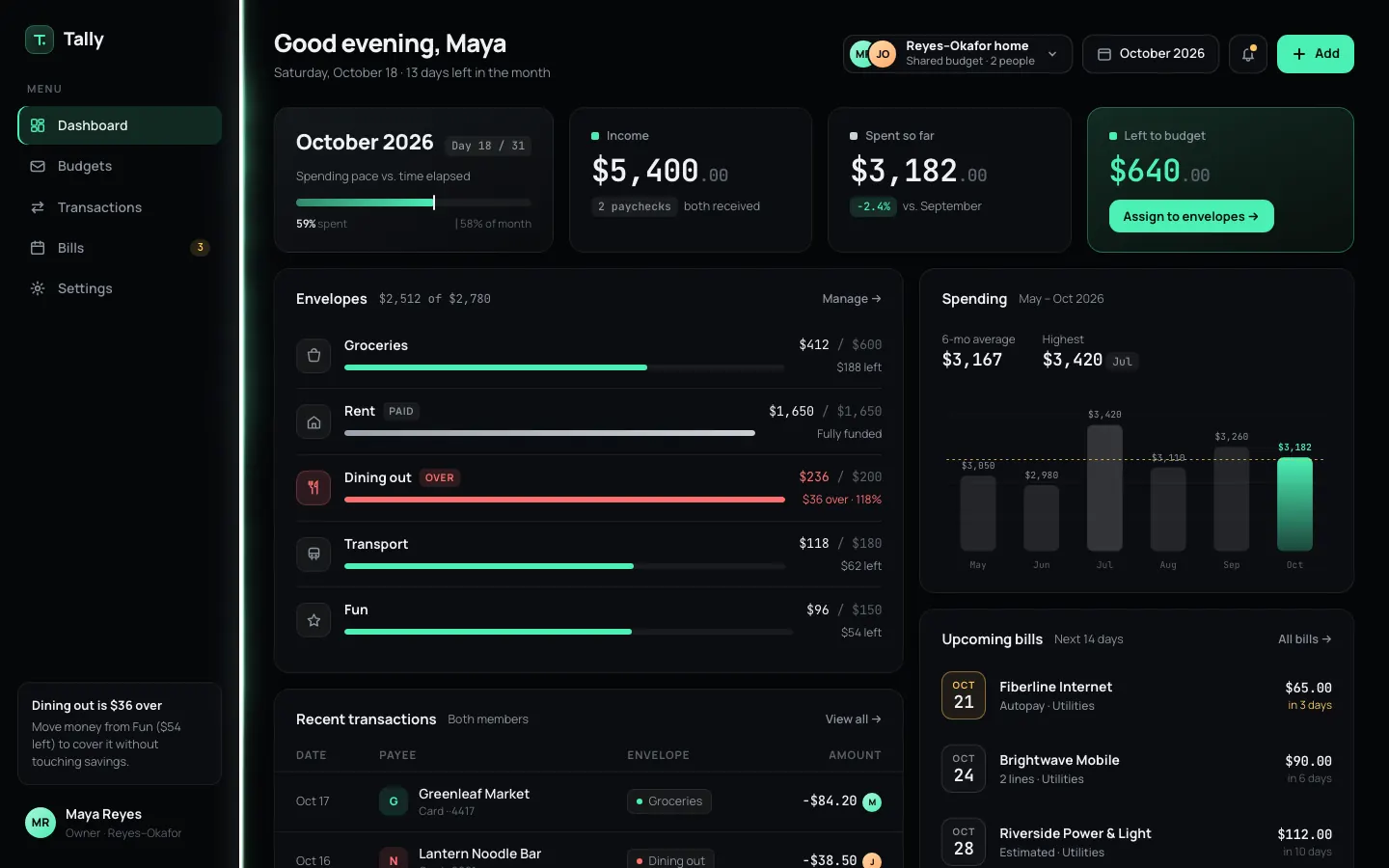
Task: Click the Greenleaf Market payee name
Action: click(x=474, y=794)
